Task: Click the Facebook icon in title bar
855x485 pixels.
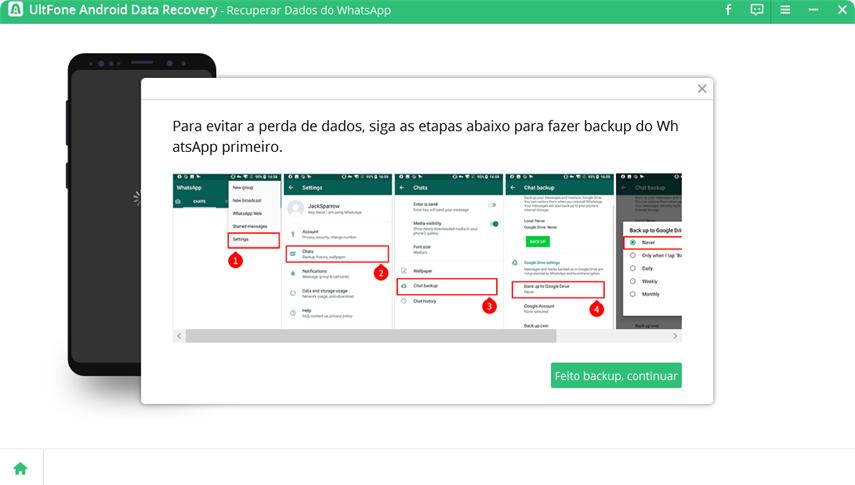Action: 728,10
